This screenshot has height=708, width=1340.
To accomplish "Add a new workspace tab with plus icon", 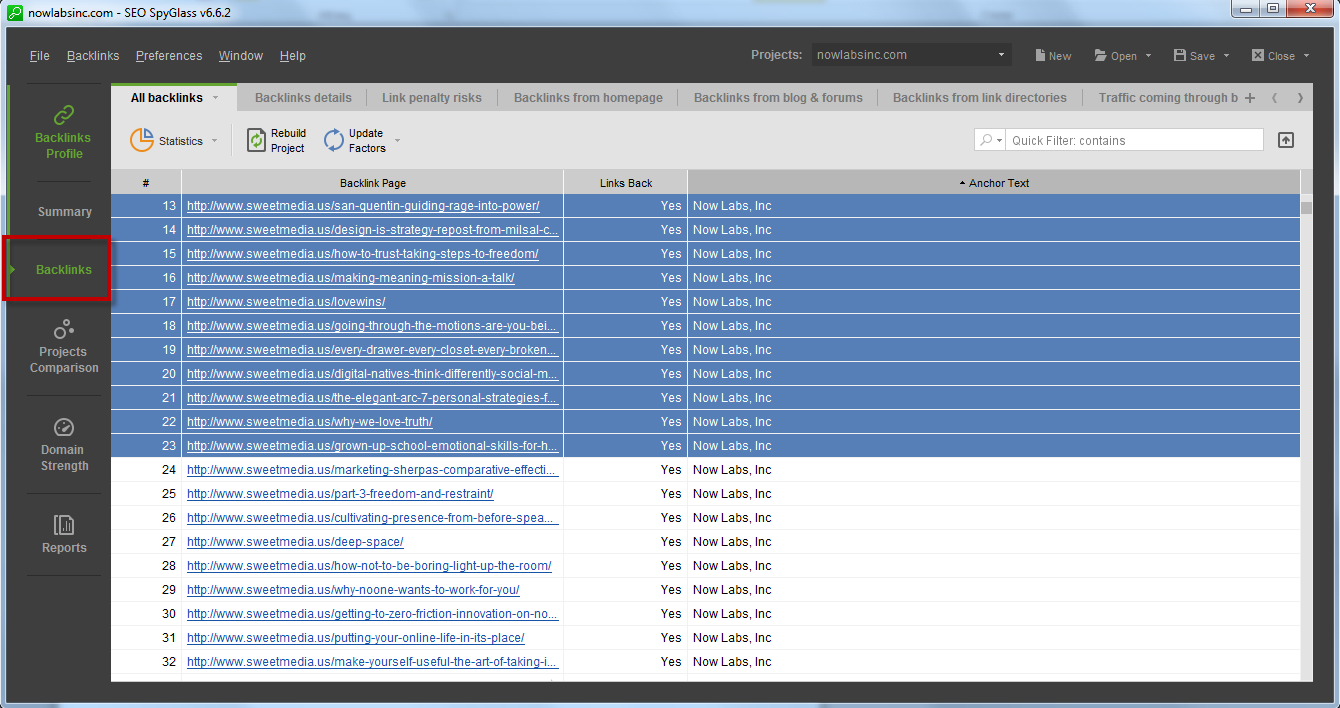I will coord(1250,98).
